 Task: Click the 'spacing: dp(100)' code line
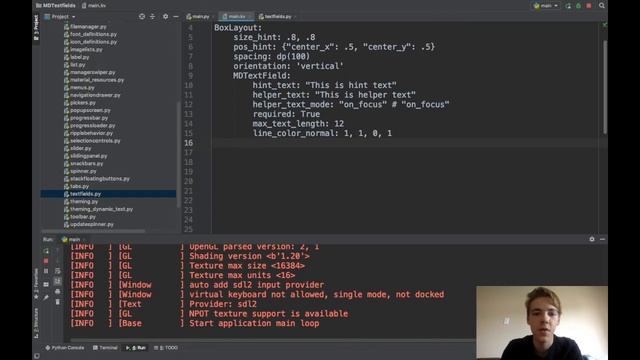(271, 57)
